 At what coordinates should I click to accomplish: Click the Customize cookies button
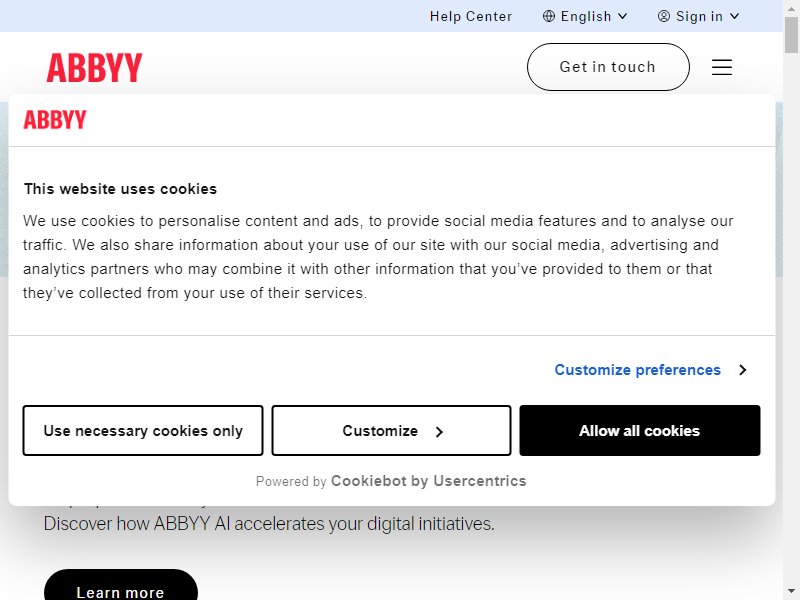click(391, 431)
